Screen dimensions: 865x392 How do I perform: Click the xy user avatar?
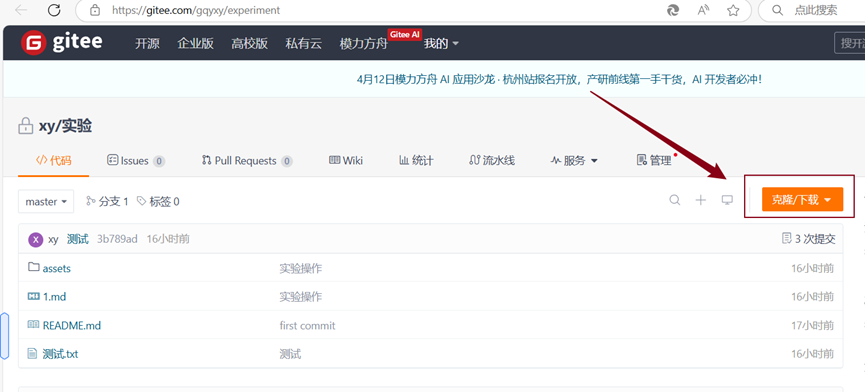[35, 239]
